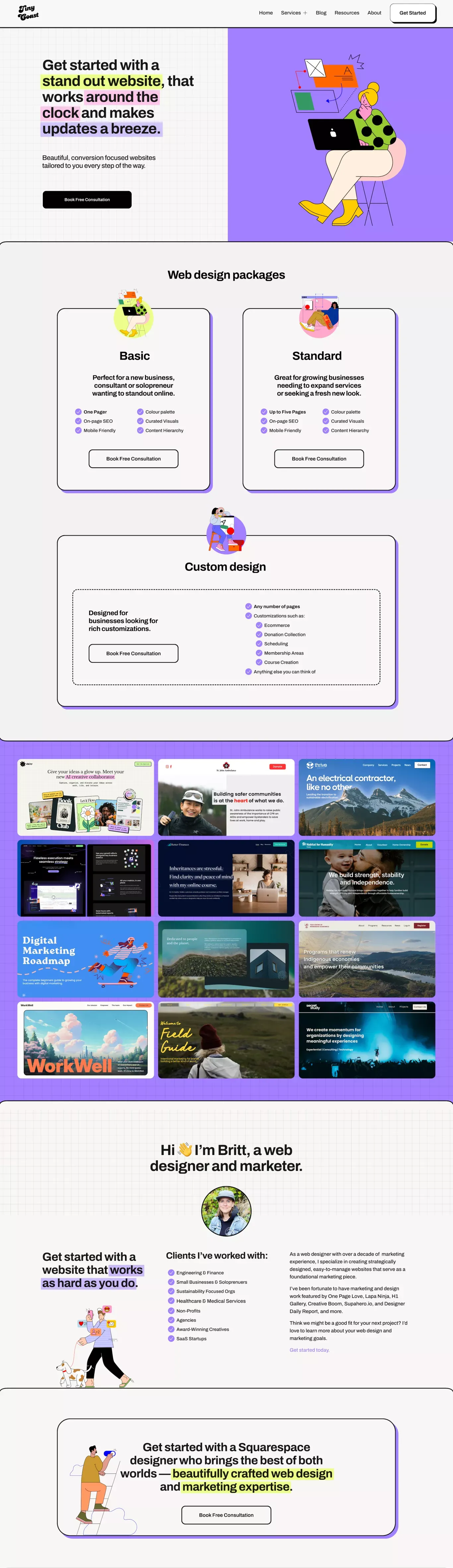Open the WorkWell portfolio thumbnail
Screen dimensions: 453x1568
[85, 1040]
